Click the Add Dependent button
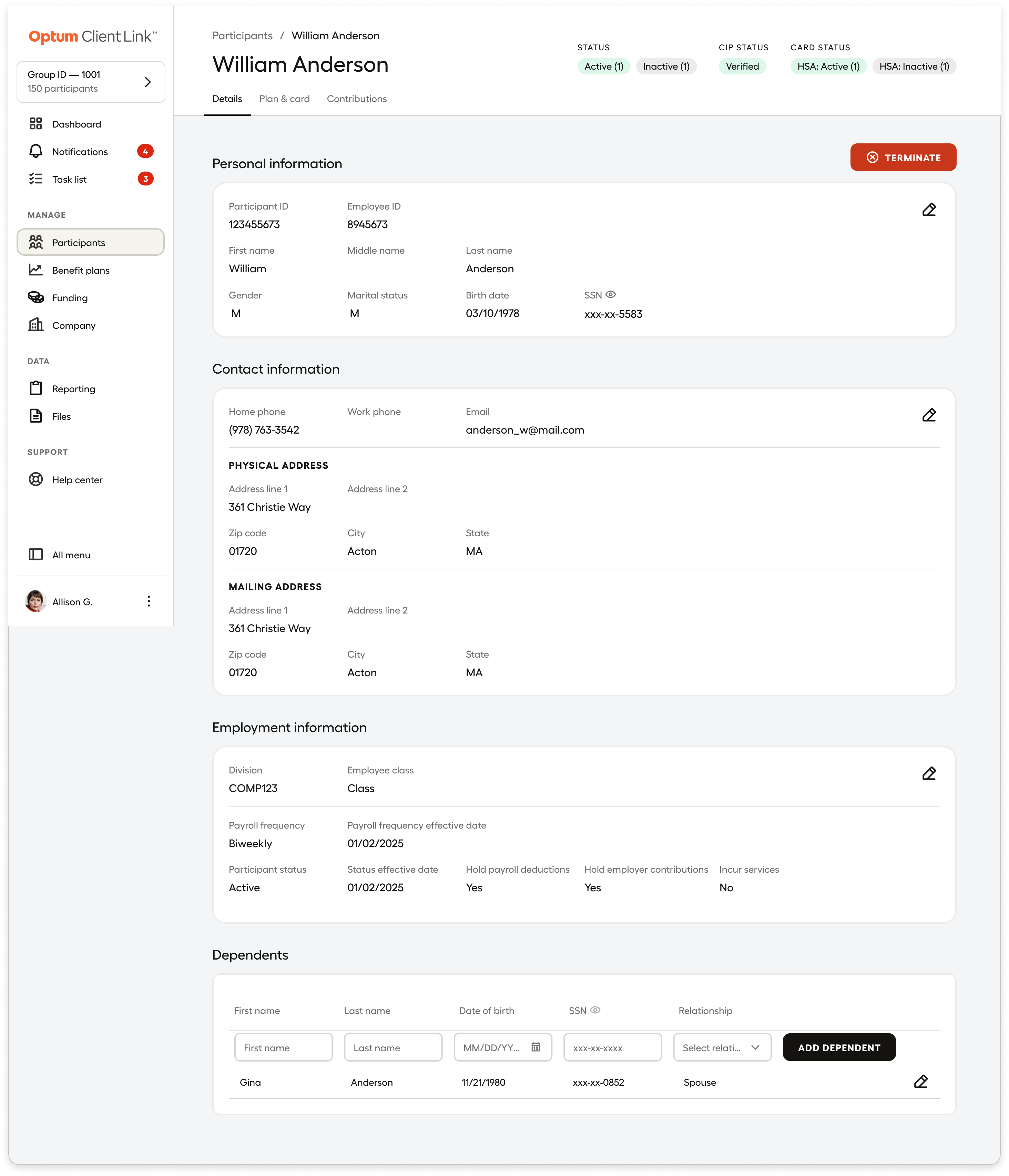 (x=839, y=1047)
